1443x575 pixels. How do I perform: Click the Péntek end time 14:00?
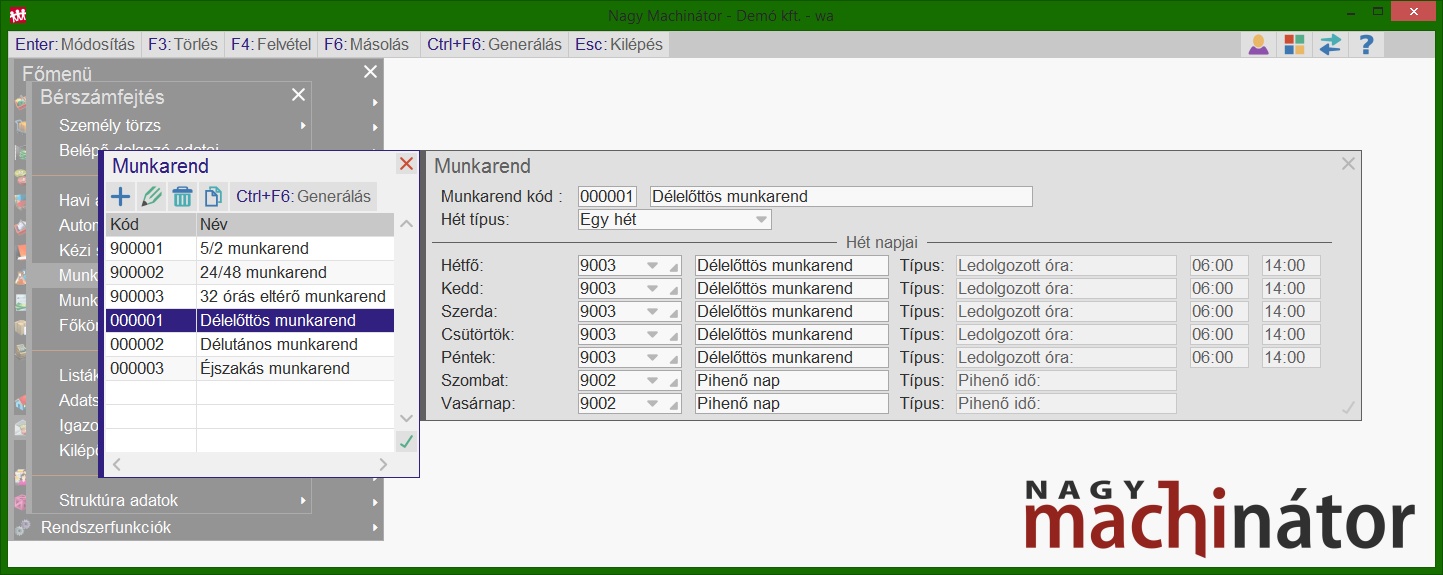(1291, 357)
